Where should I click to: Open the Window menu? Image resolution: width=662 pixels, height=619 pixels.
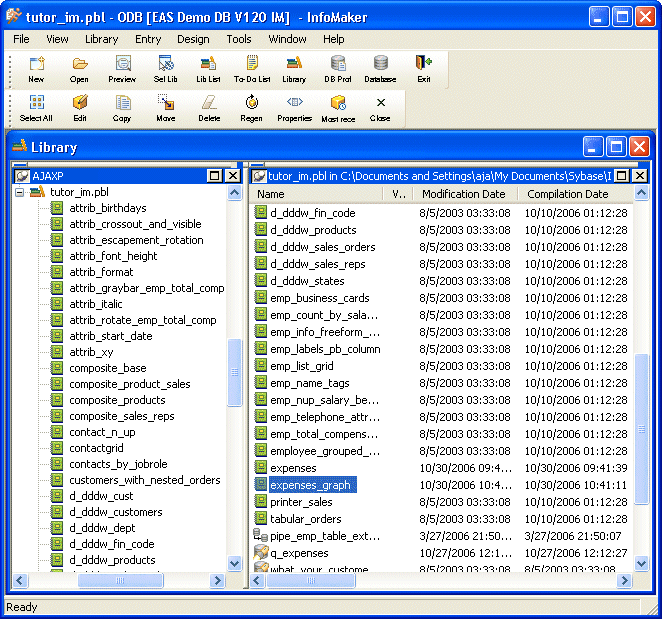point(287,39)
